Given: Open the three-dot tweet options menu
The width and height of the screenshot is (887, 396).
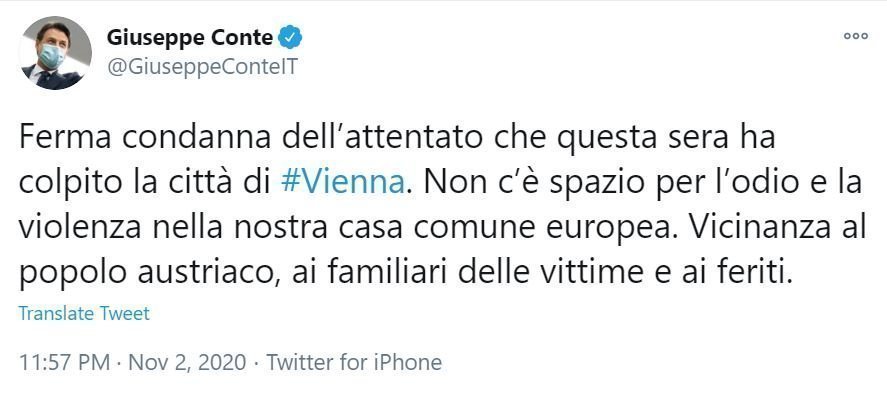Looking at the screenshot, I should 855,36.
